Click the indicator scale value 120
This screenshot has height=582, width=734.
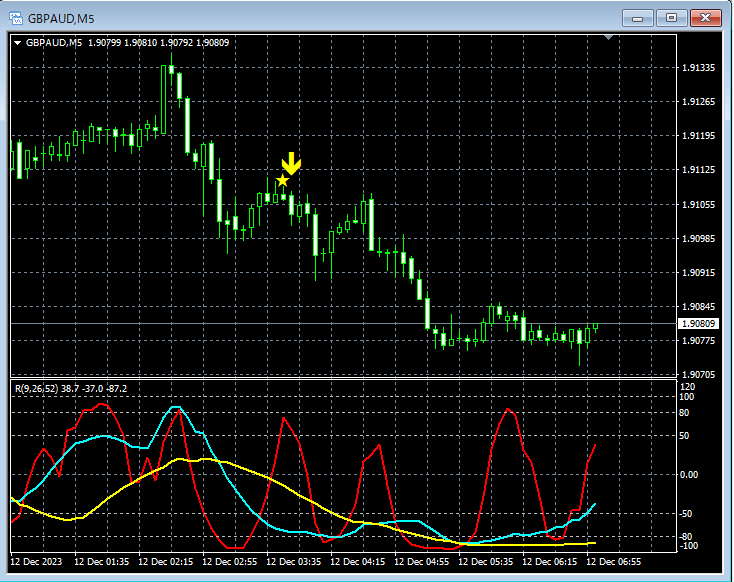click(x=687, y=387)
